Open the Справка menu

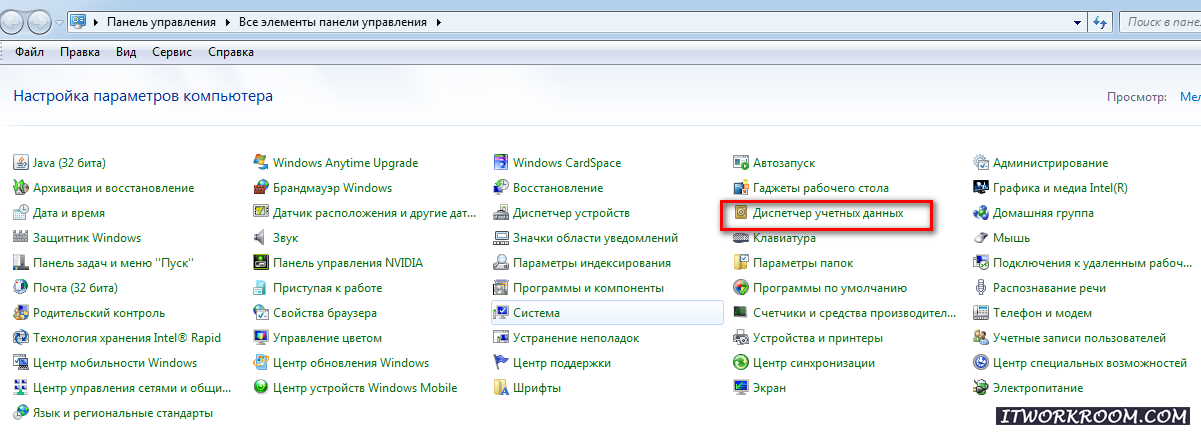point(230,52)
